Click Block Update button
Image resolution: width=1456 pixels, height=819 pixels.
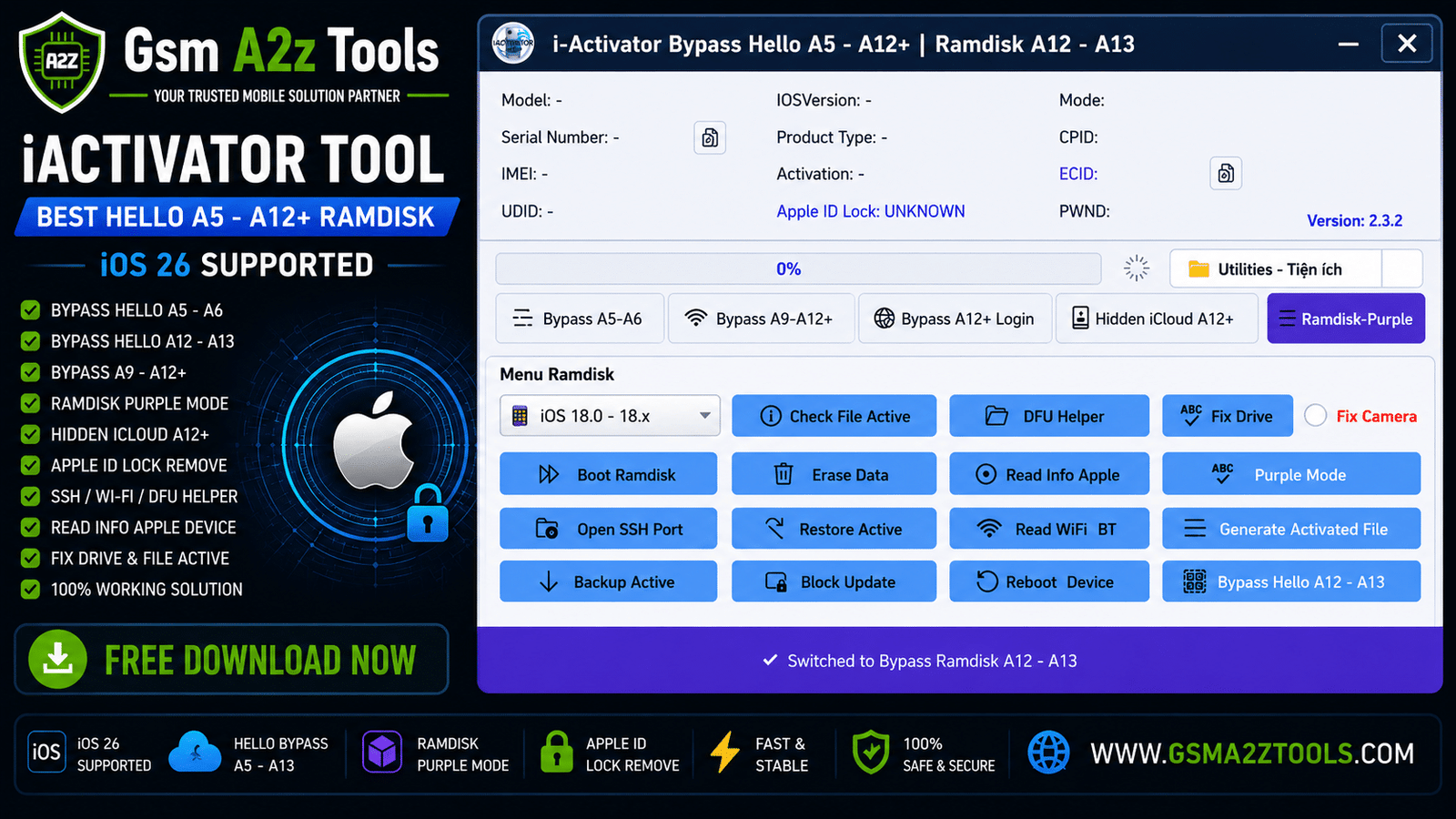(834, 581)
